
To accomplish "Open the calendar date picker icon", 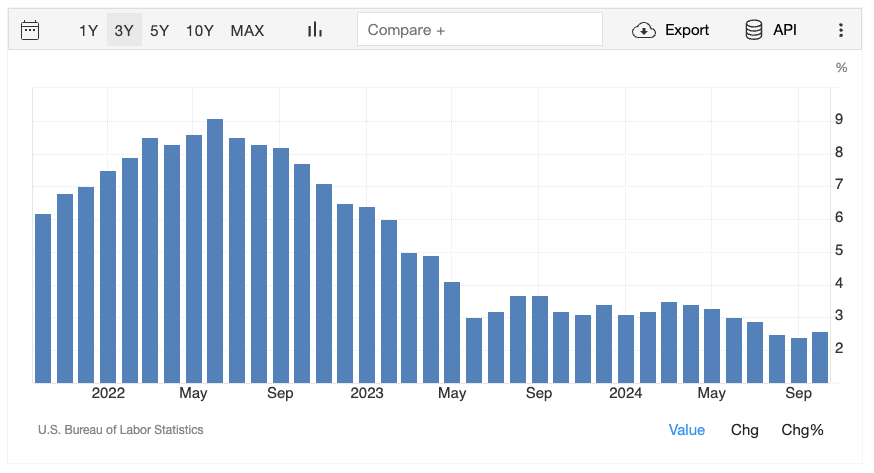I will 30,30.
